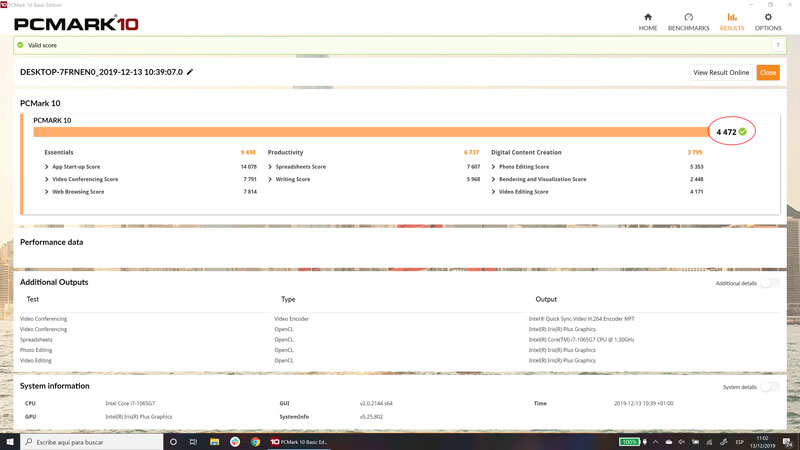Open the OPTIONS gear menu

768,21
